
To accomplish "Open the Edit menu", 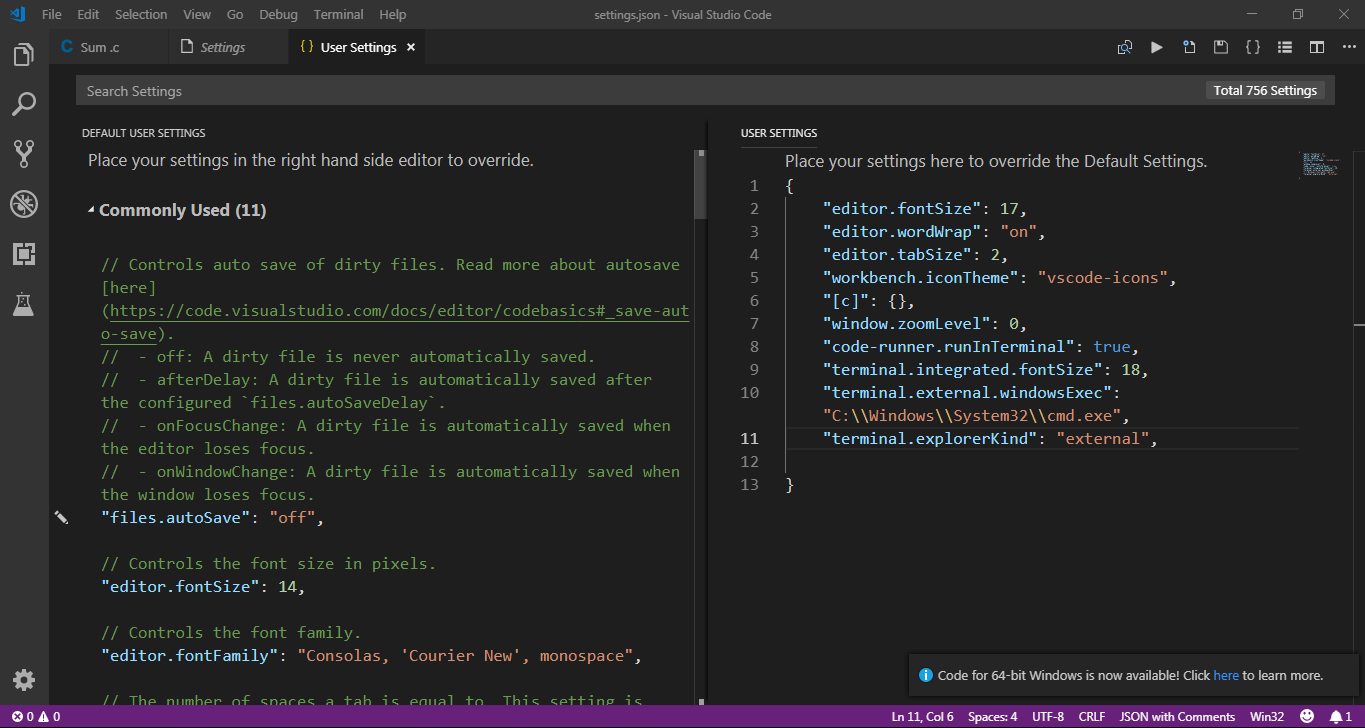I will (88, 14).
